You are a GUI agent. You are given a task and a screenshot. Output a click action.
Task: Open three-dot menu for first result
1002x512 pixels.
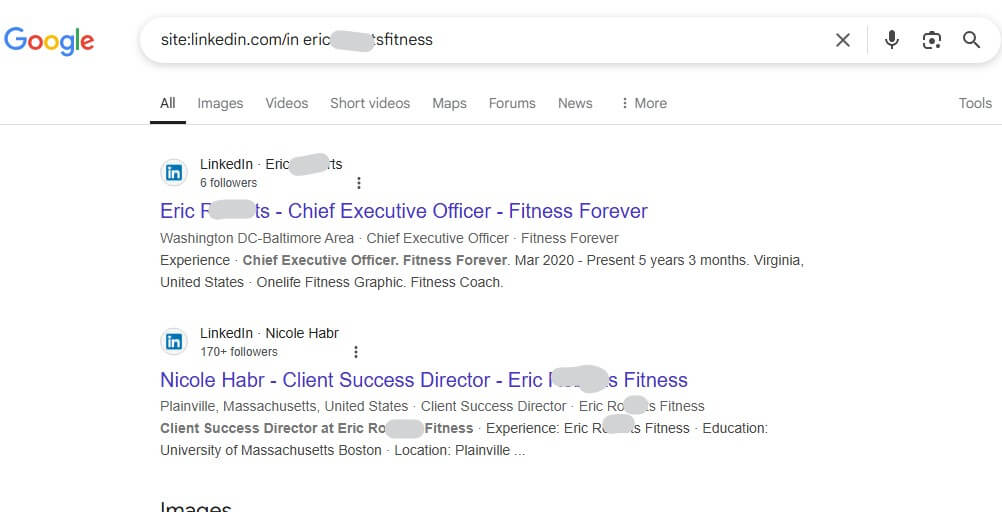click(358, 183)
